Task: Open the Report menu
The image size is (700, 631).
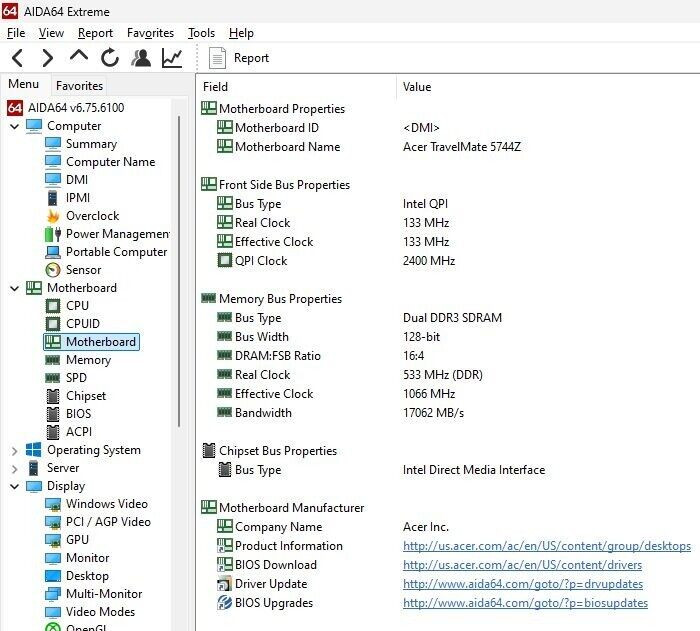Action: 95,33
